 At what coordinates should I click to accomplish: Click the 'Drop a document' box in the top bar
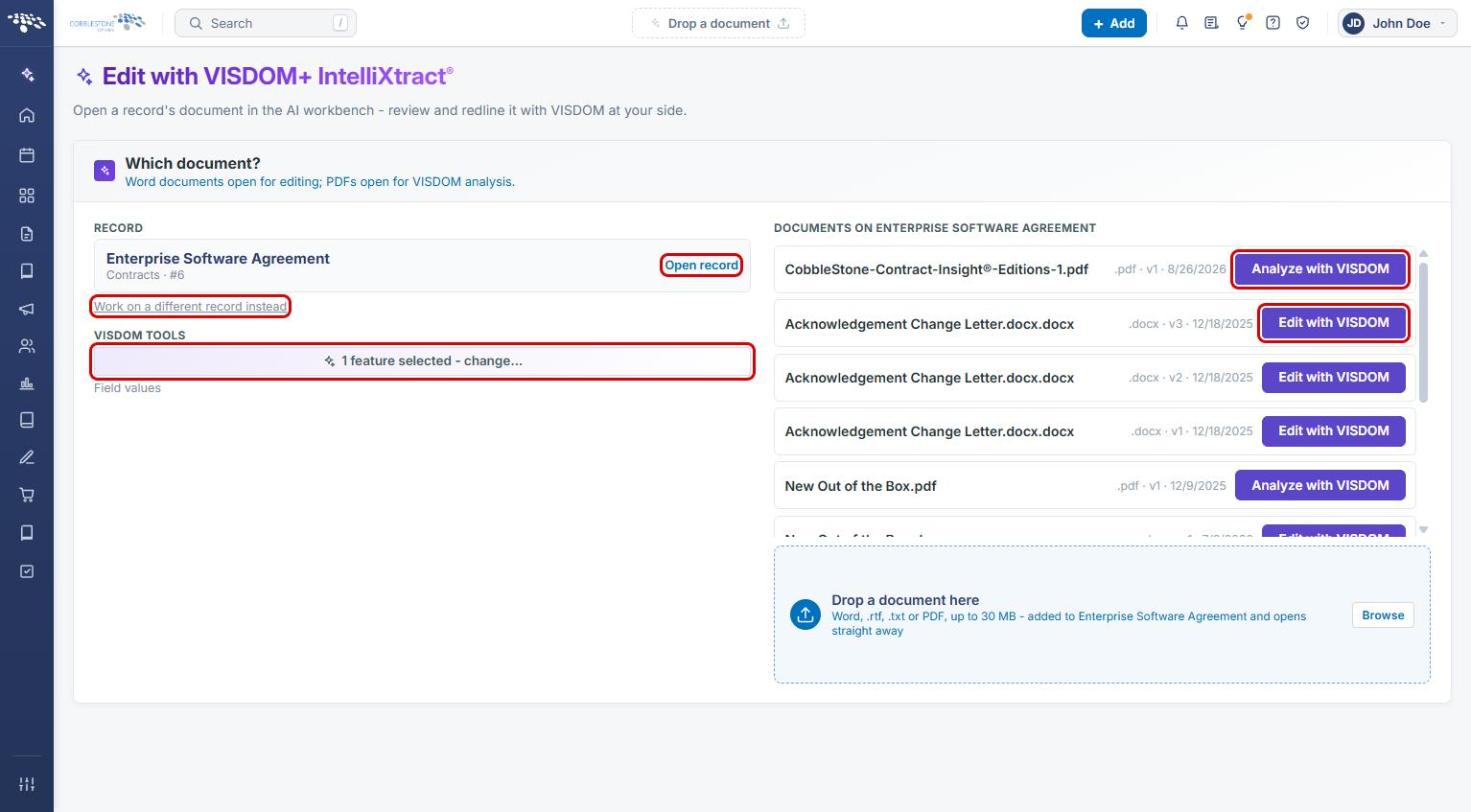719,23
